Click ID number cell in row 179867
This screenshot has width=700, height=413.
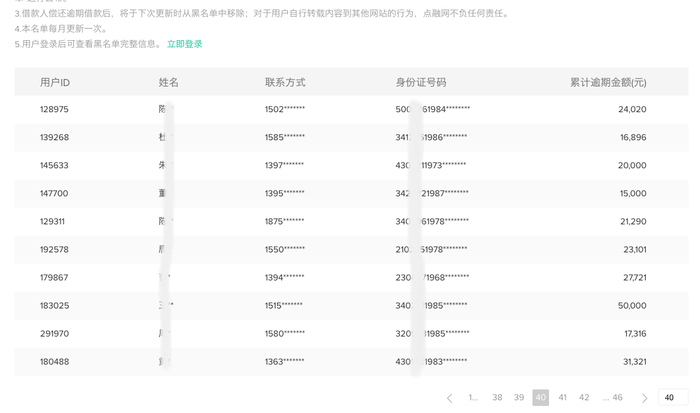coord(432,278)
